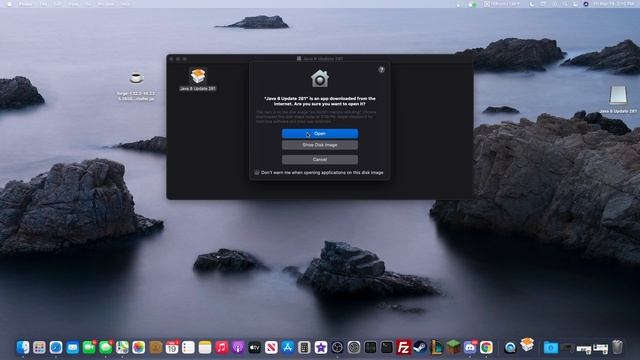Open News from the Dock
This screenshot has width=640, height=360.
pos(271,347)
